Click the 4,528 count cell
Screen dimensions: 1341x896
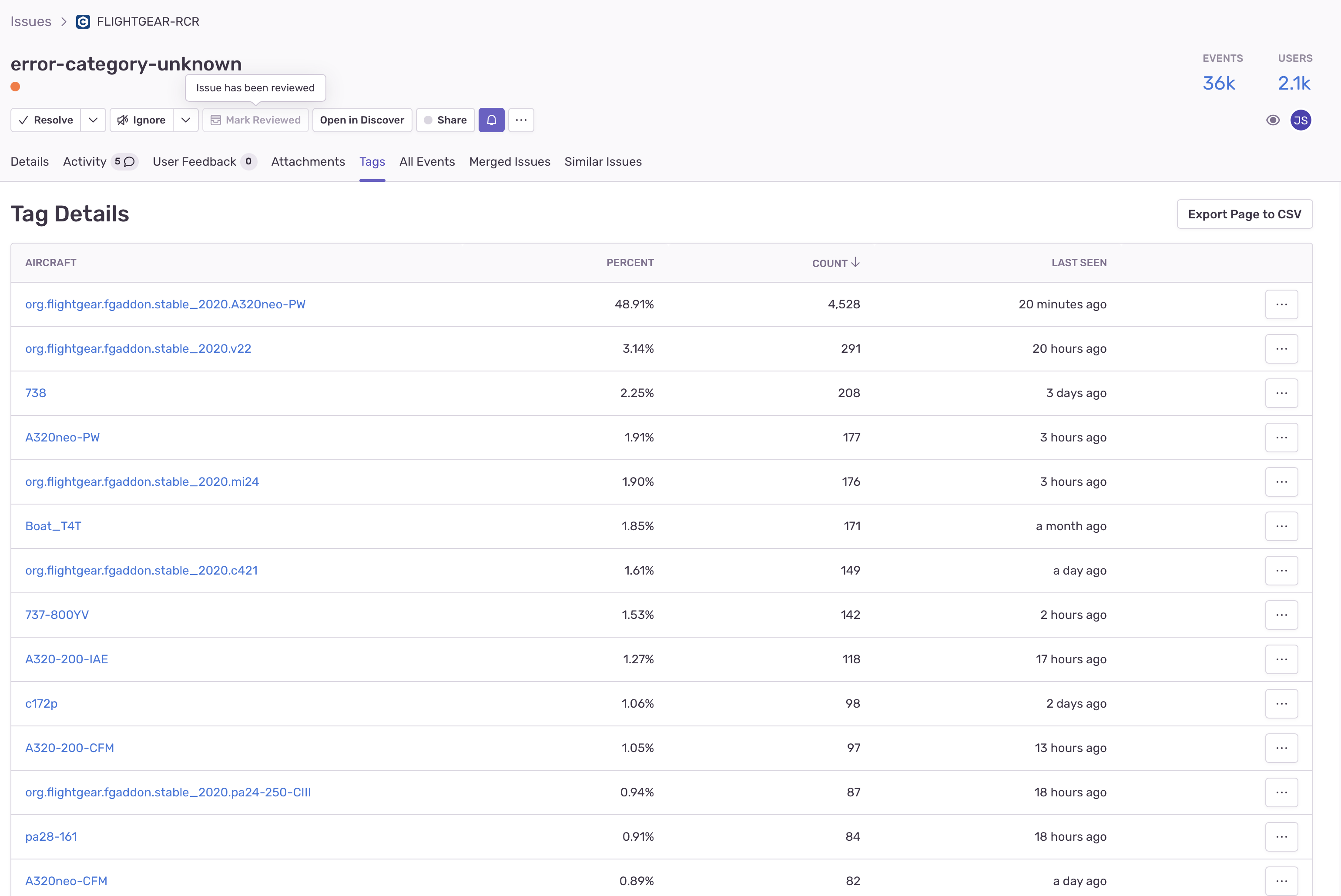pyautogui.click(x=844, y=304)
